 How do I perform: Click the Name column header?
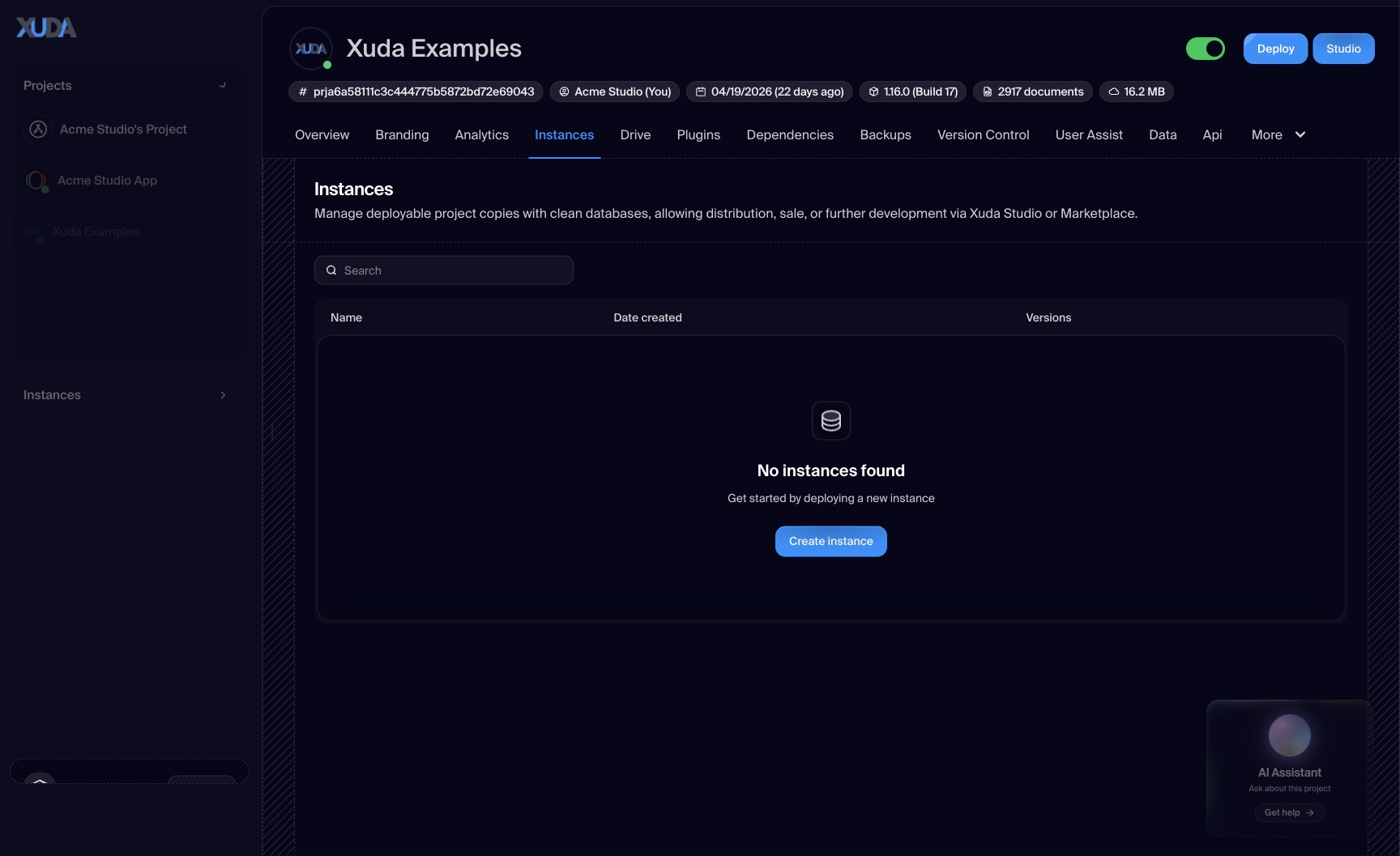point(346,317)
